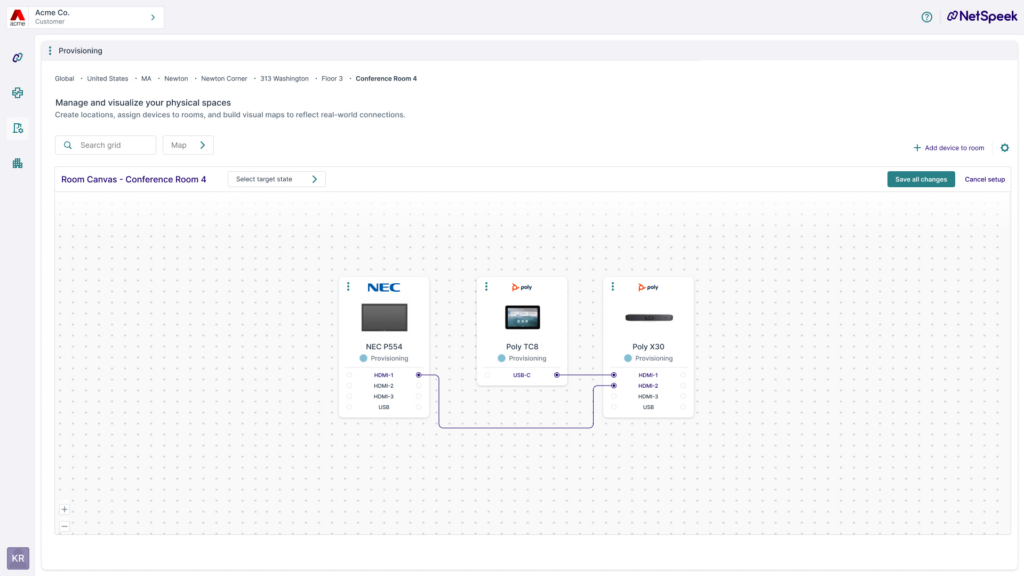Select Poly TC8 USB-C left port
This screenshot has height=576, width=1024.
point(488,375)
